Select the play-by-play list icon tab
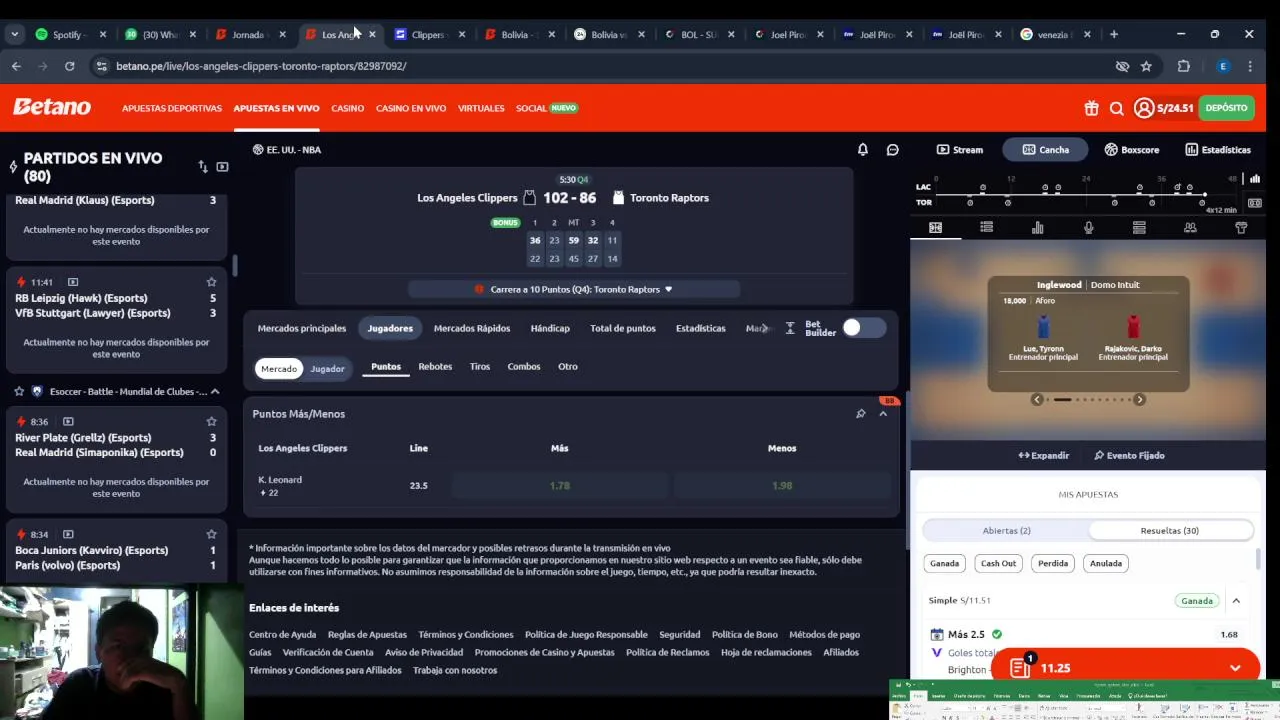 tap(987, 228)
